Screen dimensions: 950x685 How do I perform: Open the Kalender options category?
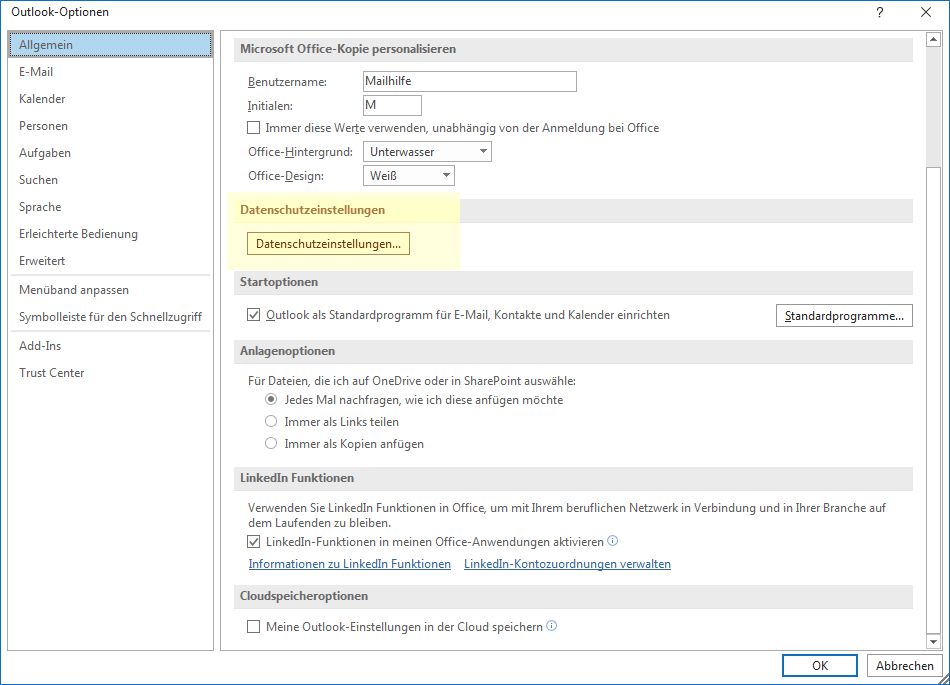click(111, 99)
